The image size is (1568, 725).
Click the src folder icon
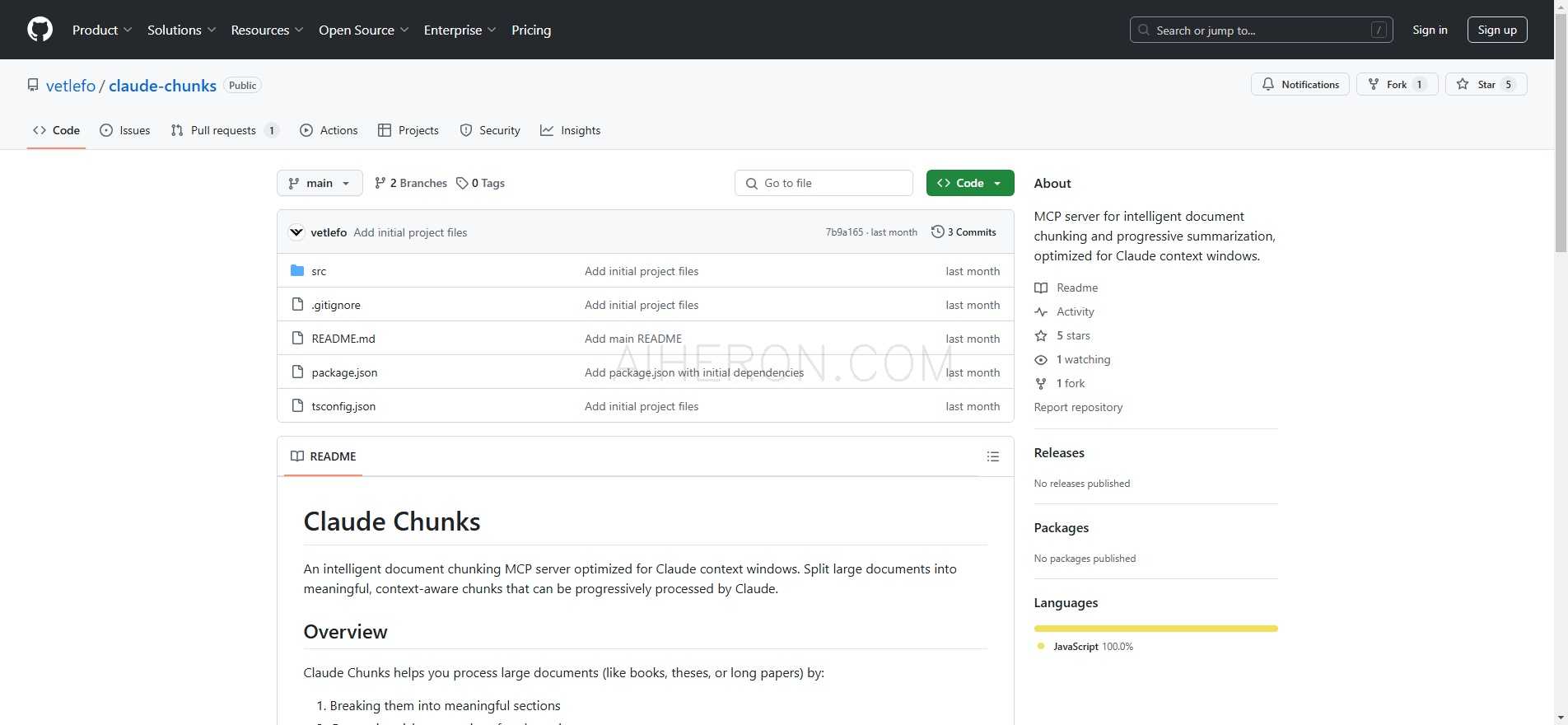(297, 270)
